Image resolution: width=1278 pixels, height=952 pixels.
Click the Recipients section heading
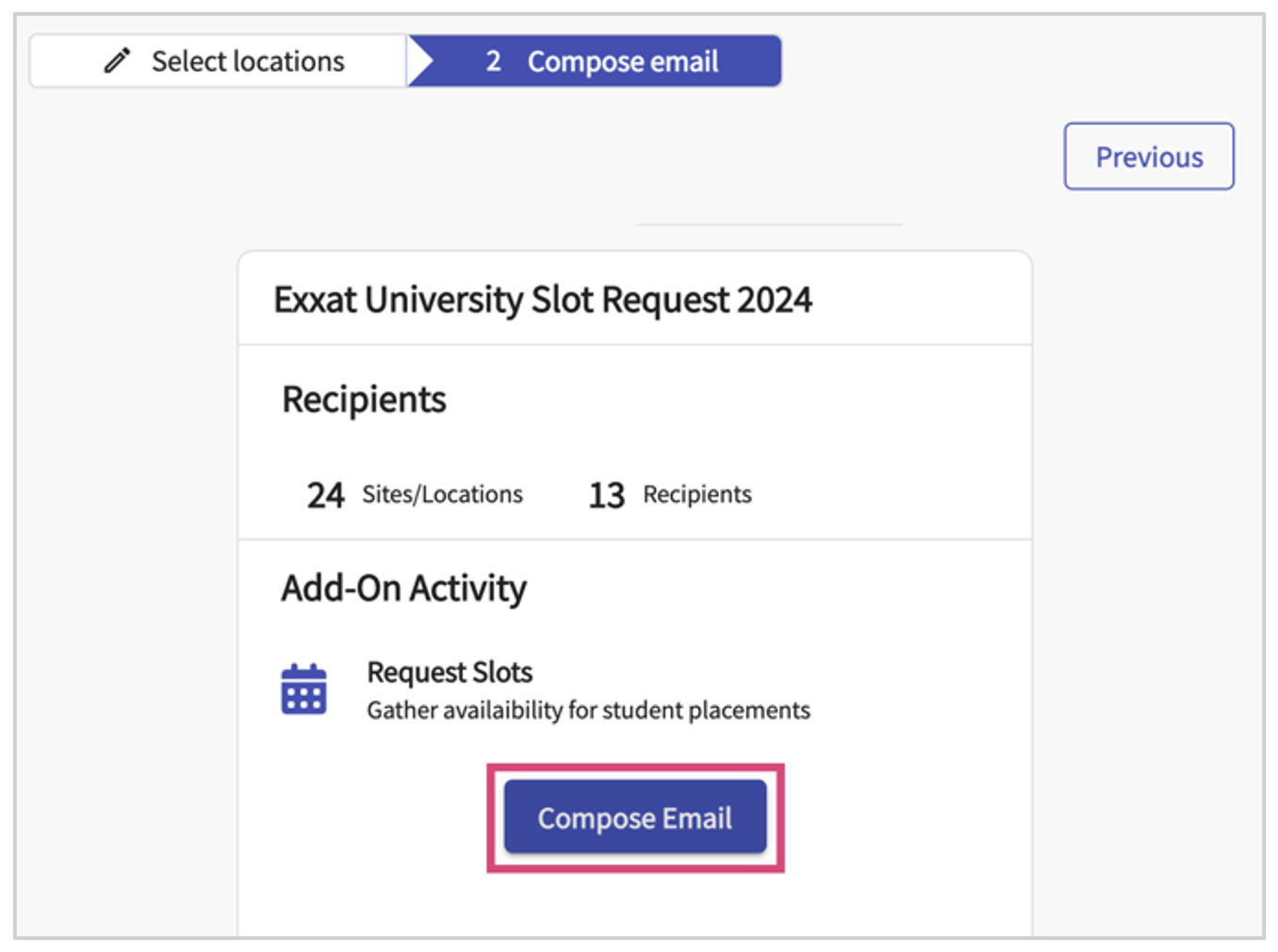click(364, 400)
